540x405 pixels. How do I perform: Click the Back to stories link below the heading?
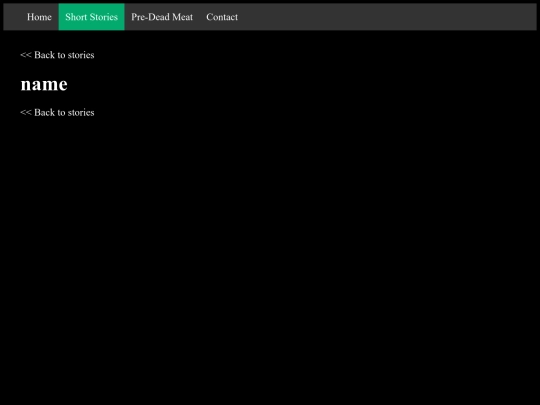57,113
